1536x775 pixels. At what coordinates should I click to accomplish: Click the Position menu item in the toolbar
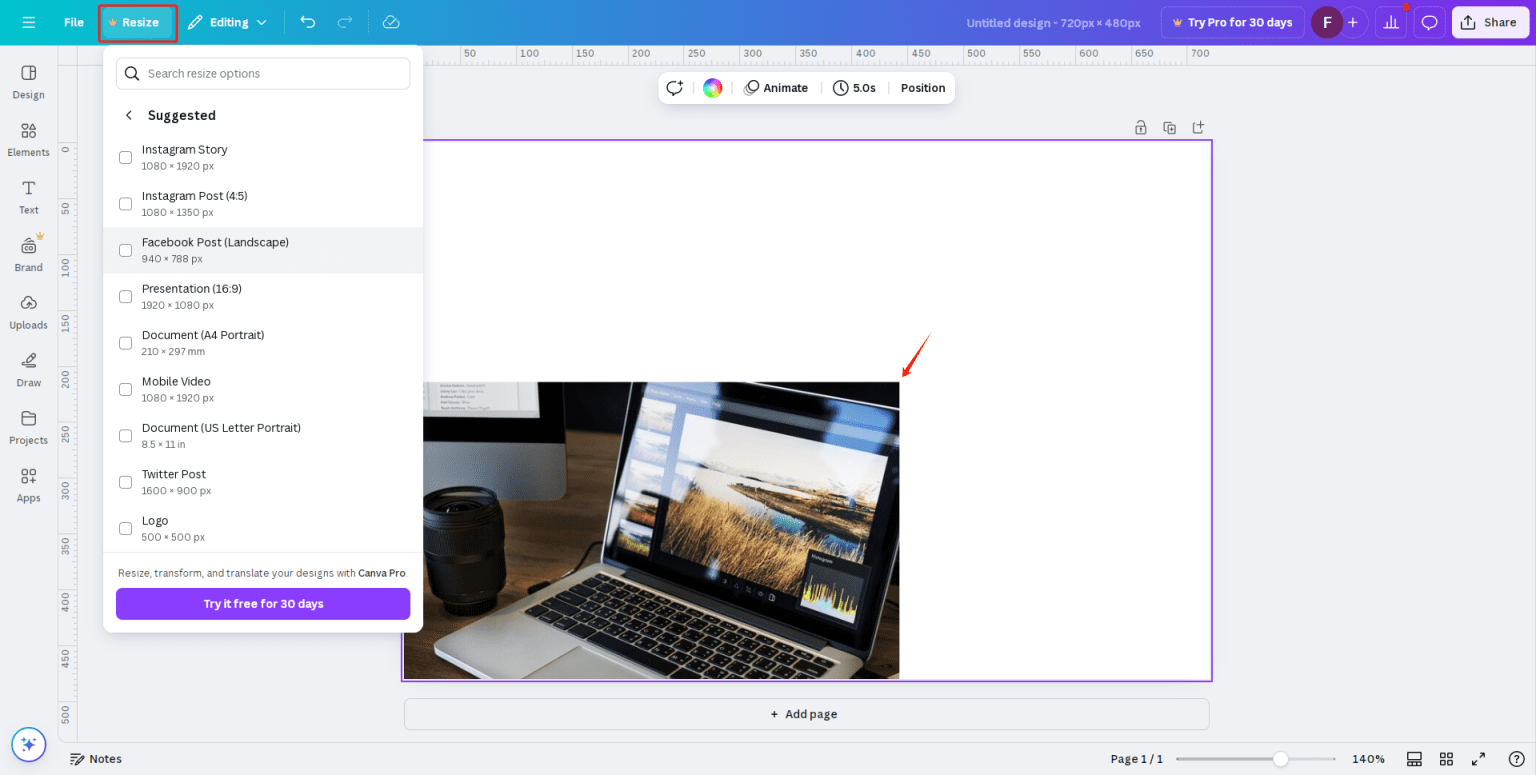921,88
